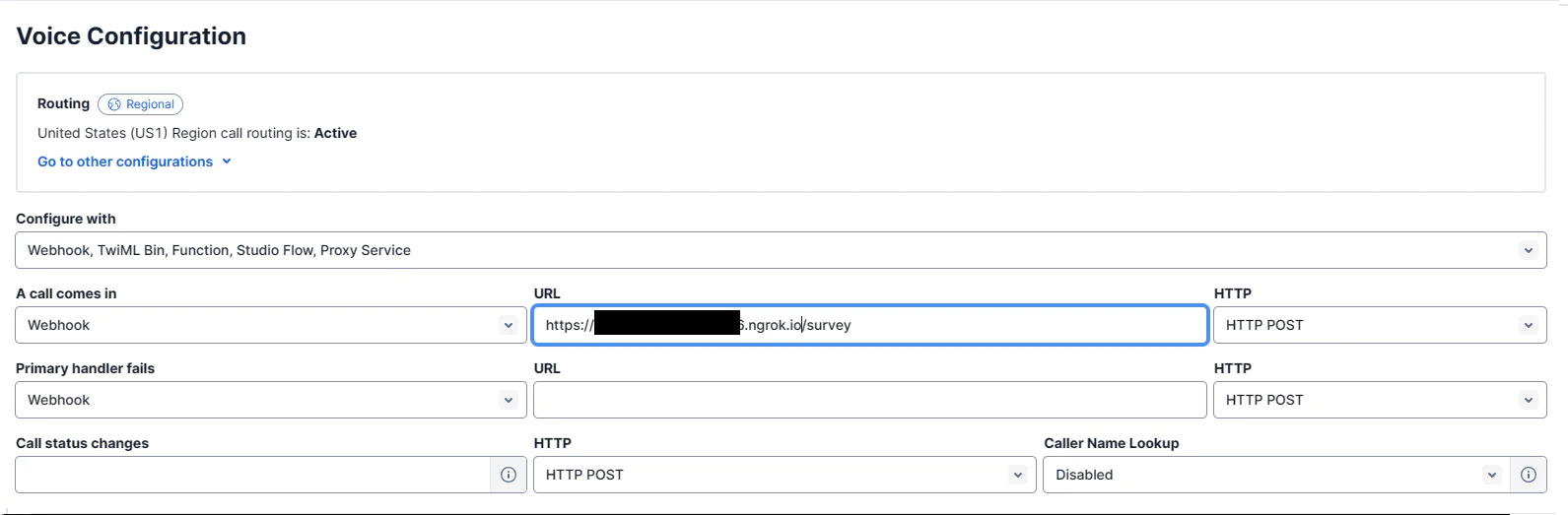This screenshot has width=1568, height=515.
Task: Click the Configure with label
Action: point(66,219)
